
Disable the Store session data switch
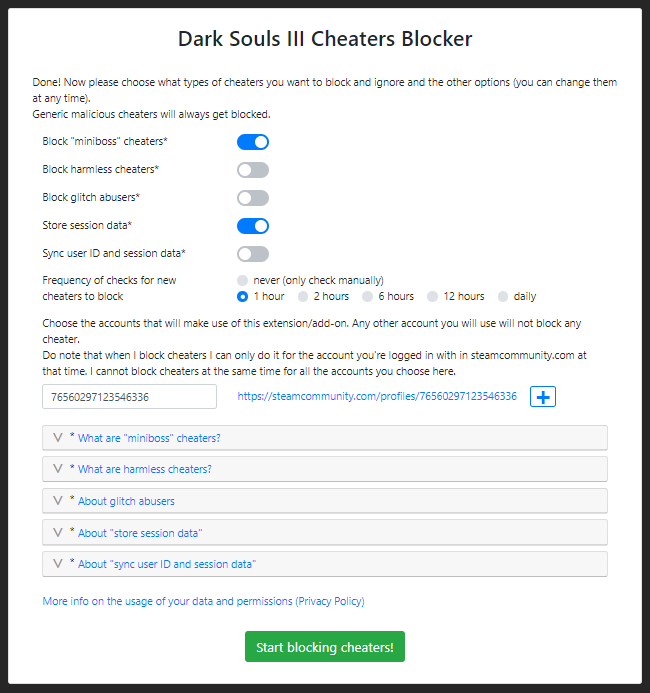click(x=253, y=226)
